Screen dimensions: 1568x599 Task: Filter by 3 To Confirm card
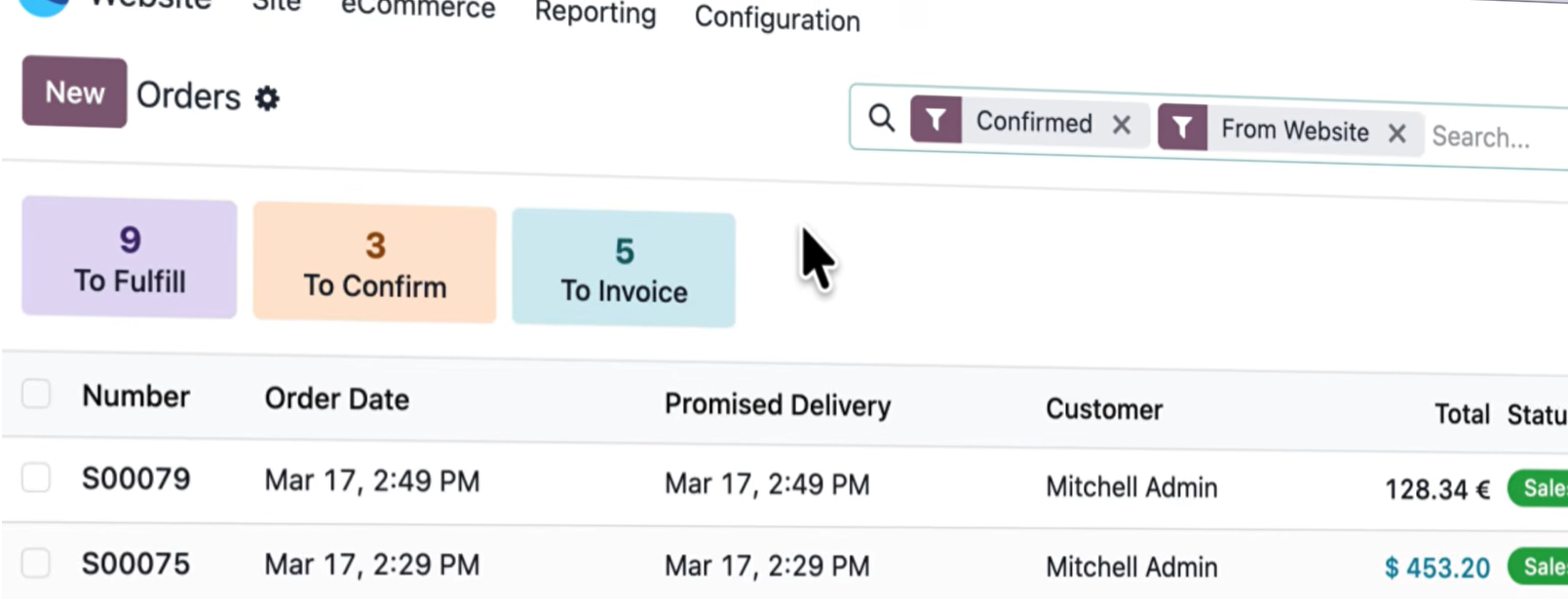coord(374,264)
